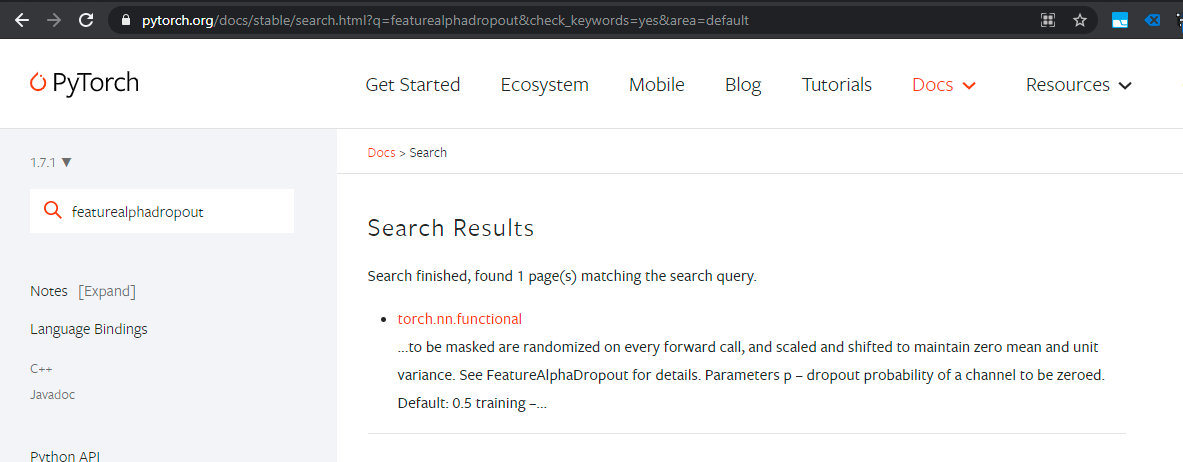
Task: Expand the Docs navigation dropdown
Action: pos(944,85)
